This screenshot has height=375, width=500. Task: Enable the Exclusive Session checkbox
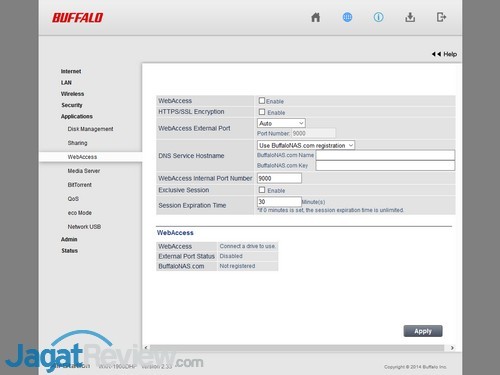262,190
